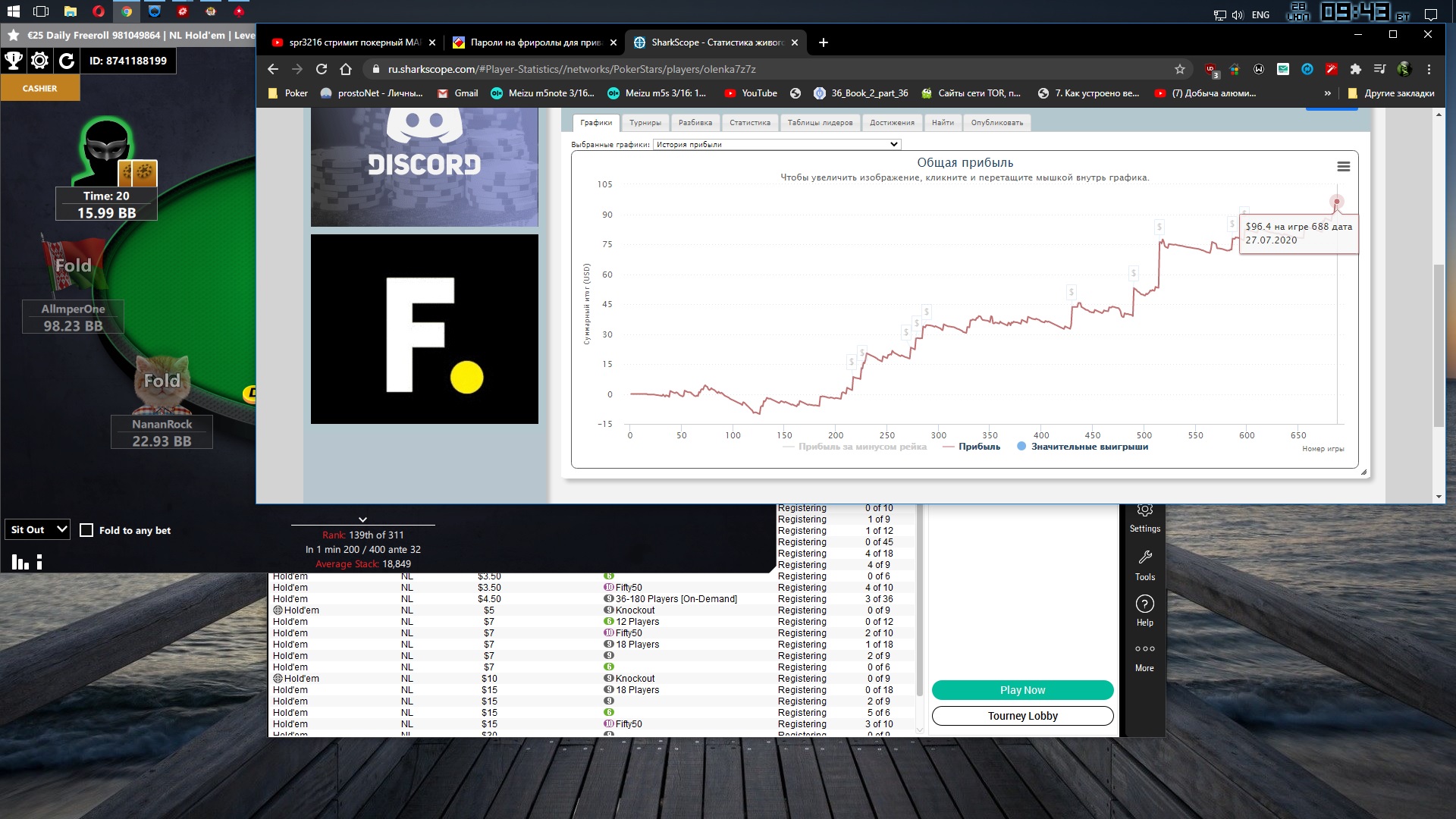Toggle Прибыль за минусом рейка legend item
Image resolution: width=1456 pixels, height=819 pixels.
click(x=855, y=447)
